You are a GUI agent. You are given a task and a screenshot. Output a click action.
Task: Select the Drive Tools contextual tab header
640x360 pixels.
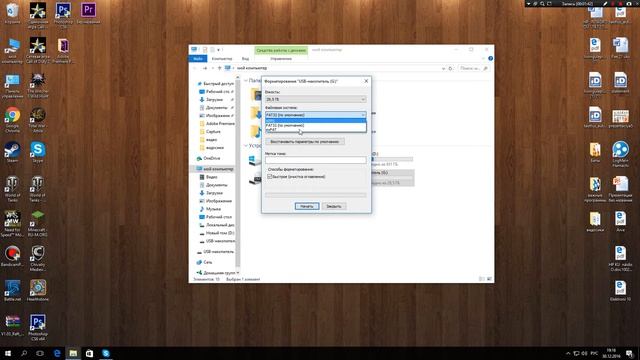point(281,50)
